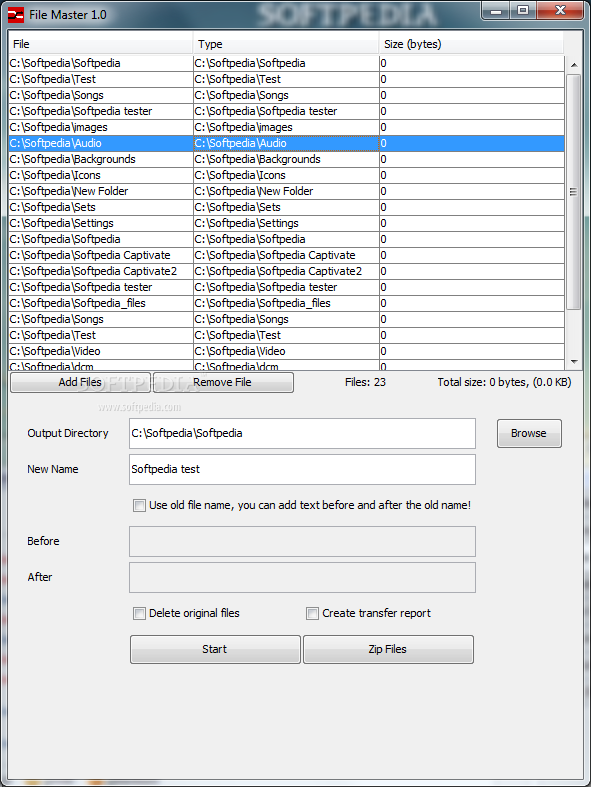Click the scrollbar up arrow of file list
Viewport: 591px width, 787px height.
(x=573, y=65)
